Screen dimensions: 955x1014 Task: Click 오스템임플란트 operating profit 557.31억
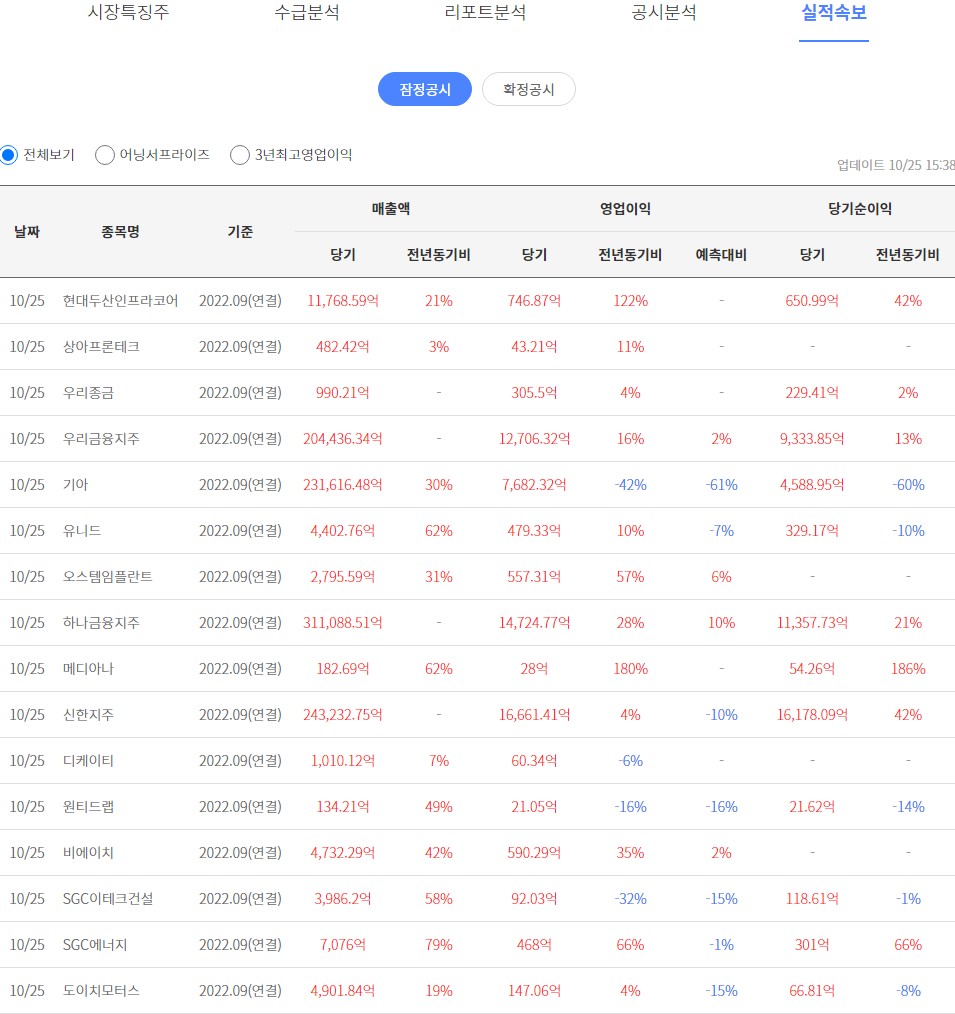click(534, 576)
